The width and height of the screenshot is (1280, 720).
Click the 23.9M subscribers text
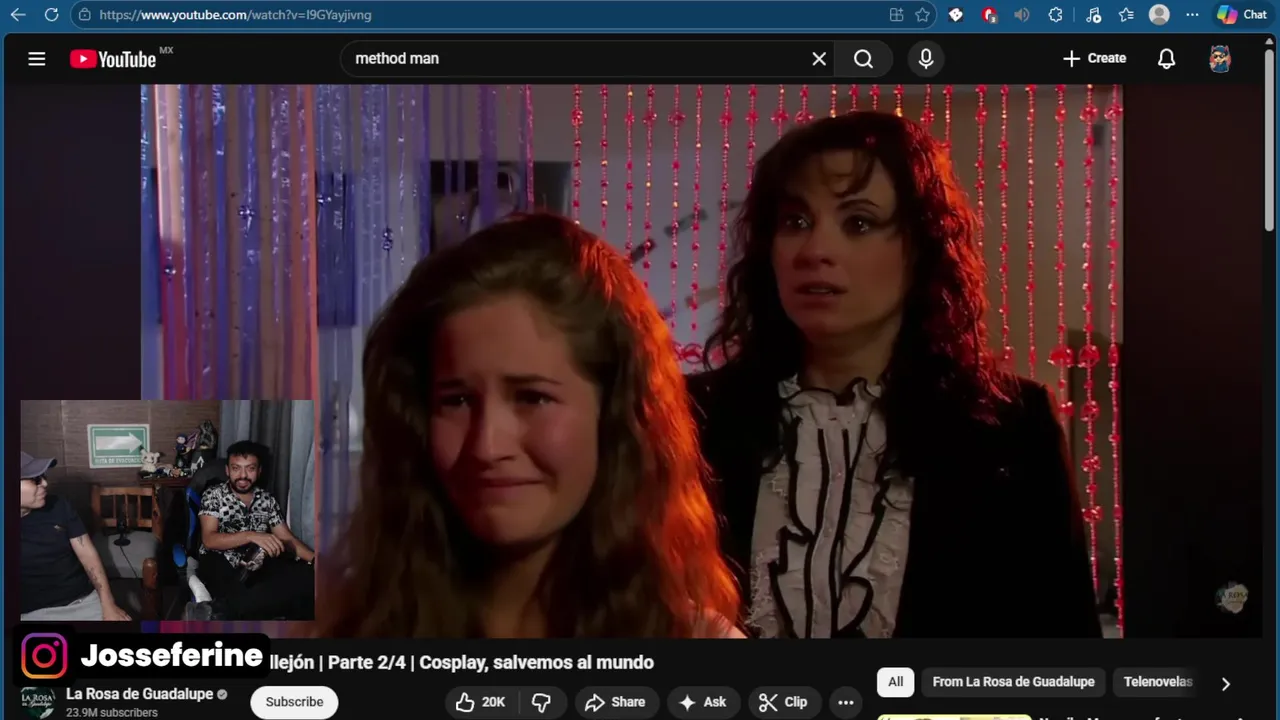[x=112, y=713]
